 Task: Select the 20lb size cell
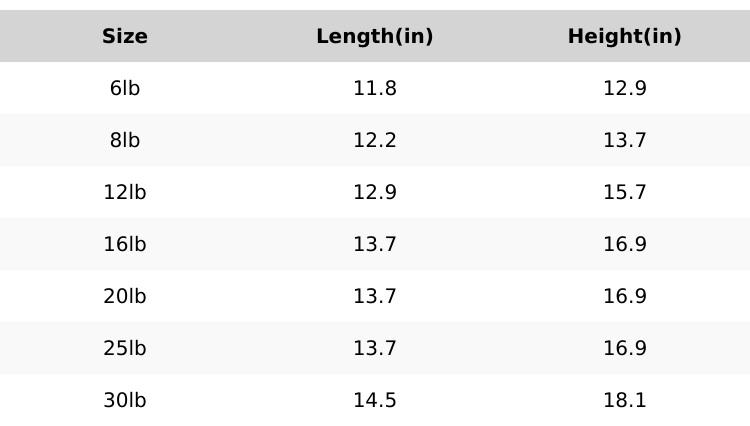point(125,297)
